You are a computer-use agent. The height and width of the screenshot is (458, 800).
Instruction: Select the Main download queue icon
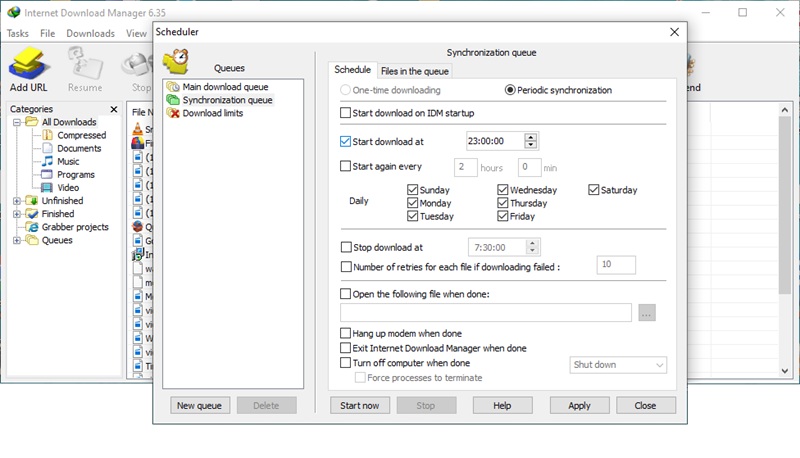(173, 87)
